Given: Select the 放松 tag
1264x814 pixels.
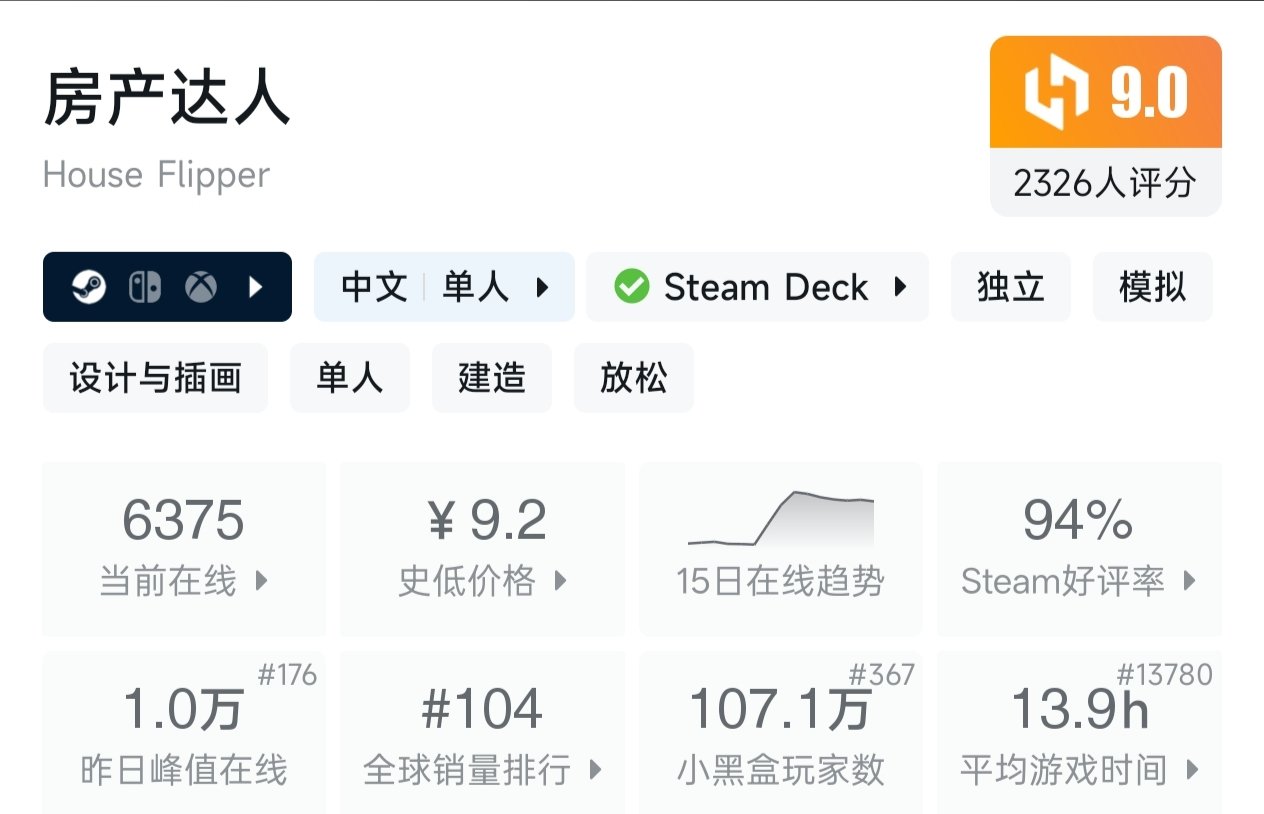Looking at the screenshot, I should [633, 378].
